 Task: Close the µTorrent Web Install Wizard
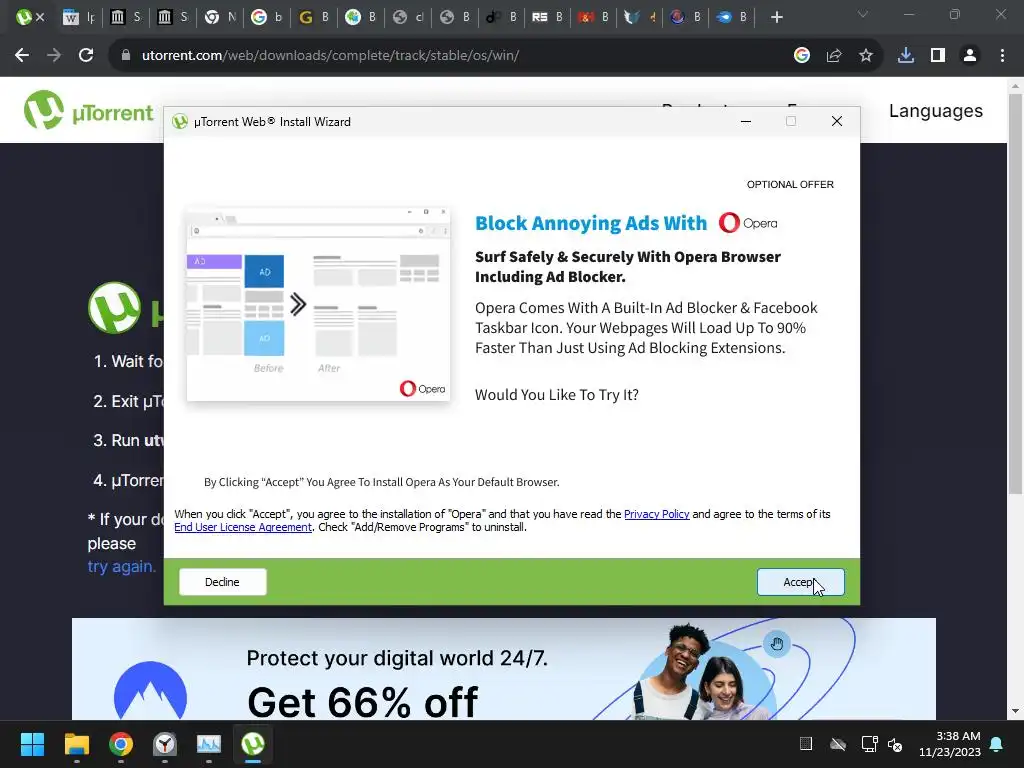[x=837, y=121]
